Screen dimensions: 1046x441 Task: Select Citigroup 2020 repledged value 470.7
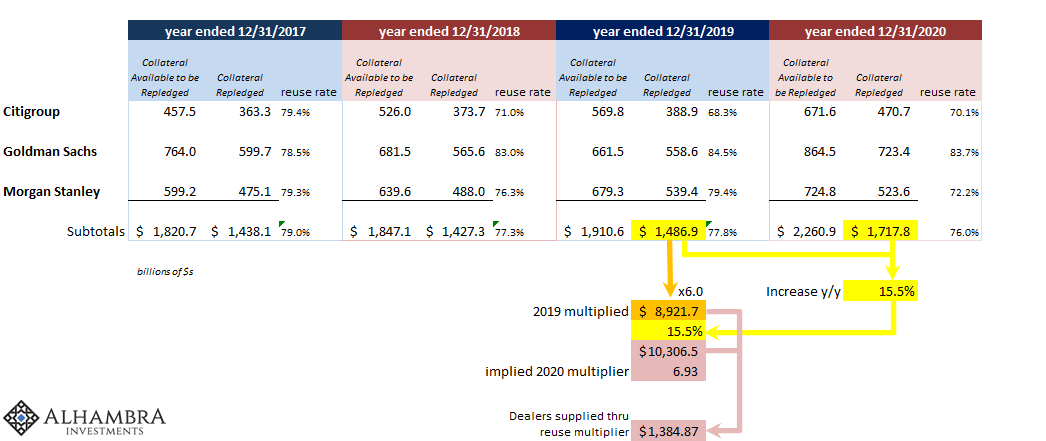pos(893,112)
